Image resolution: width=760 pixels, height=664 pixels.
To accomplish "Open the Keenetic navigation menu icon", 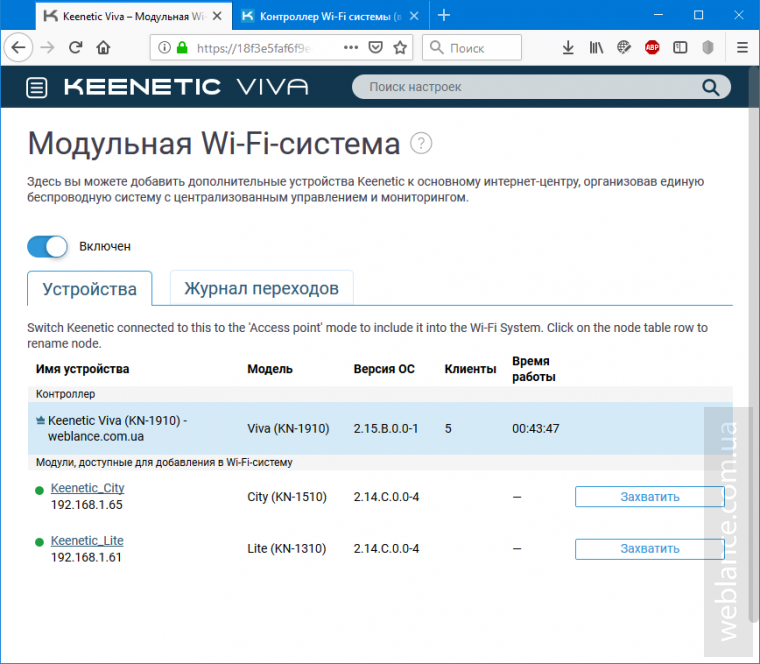I will tap(37, 88).
